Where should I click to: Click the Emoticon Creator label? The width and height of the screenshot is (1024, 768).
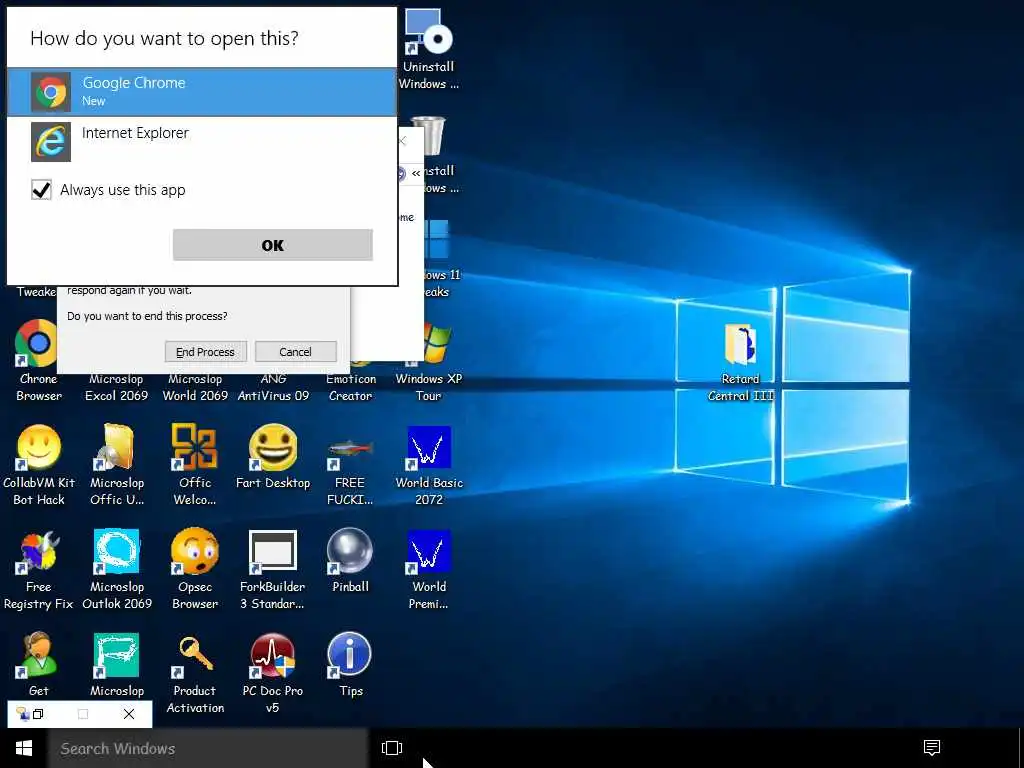pyautogui.click(x=351, y=387)
